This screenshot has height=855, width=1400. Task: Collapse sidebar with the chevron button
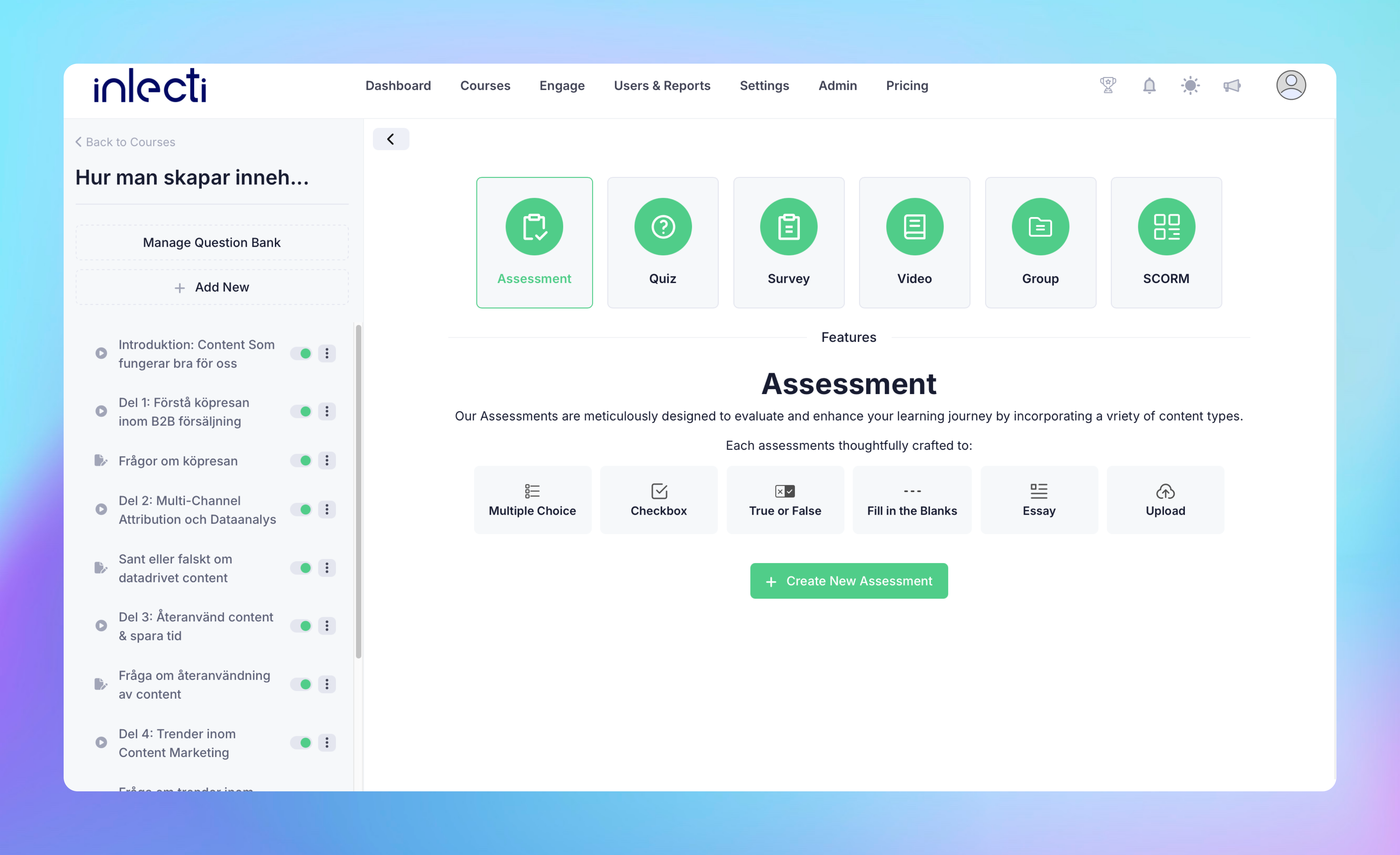click(390, 139)
